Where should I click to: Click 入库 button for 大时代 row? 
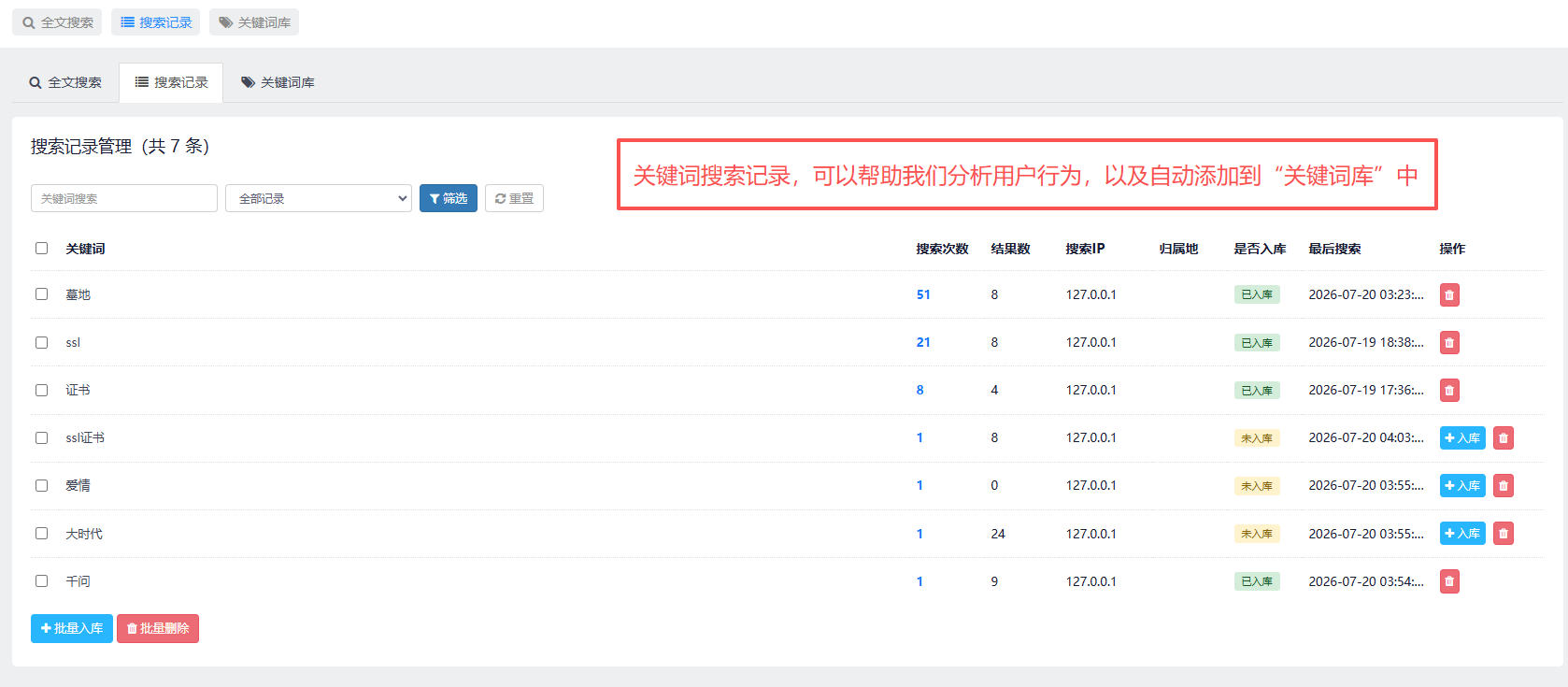click(x=1462, y=534)
